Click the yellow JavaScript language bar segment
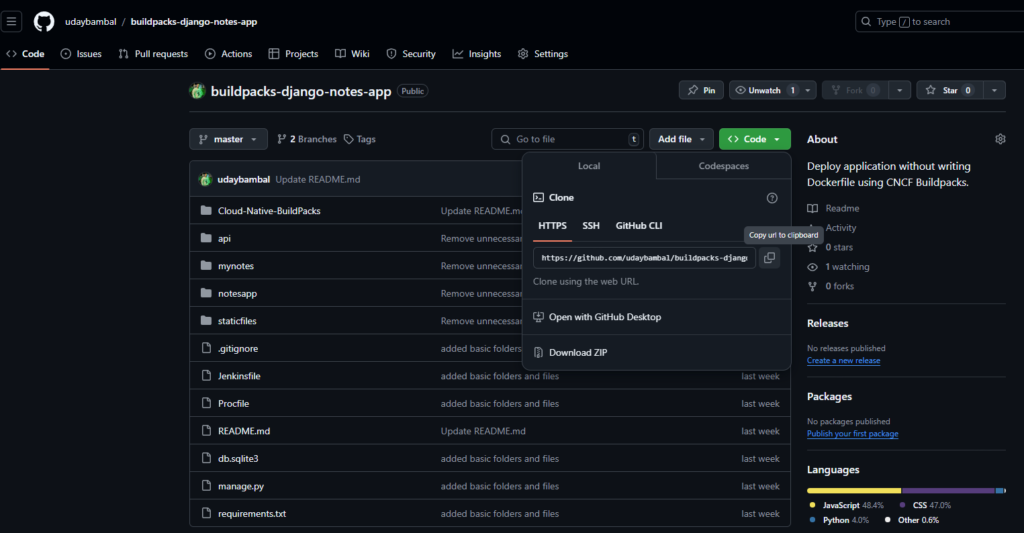 854,491
